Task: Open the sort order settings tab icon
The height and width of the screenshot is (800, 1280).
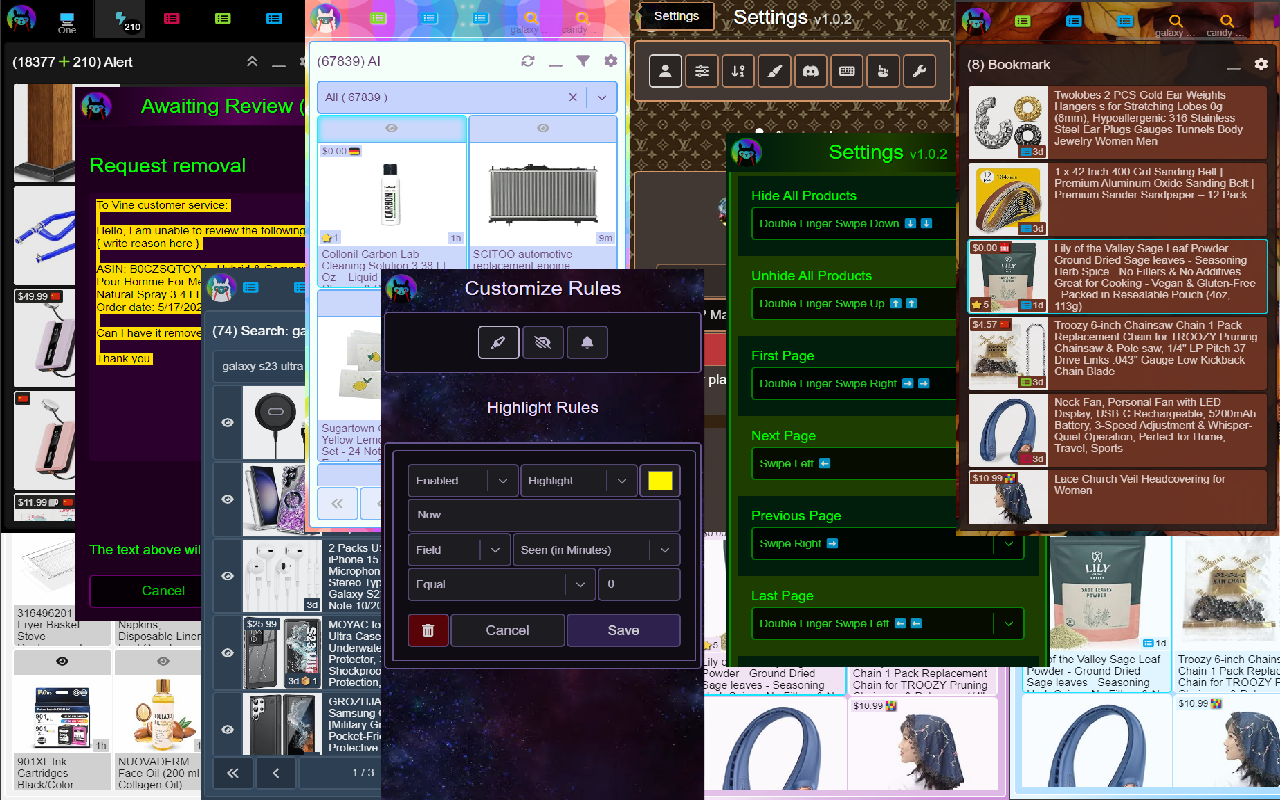Action: 738,71
